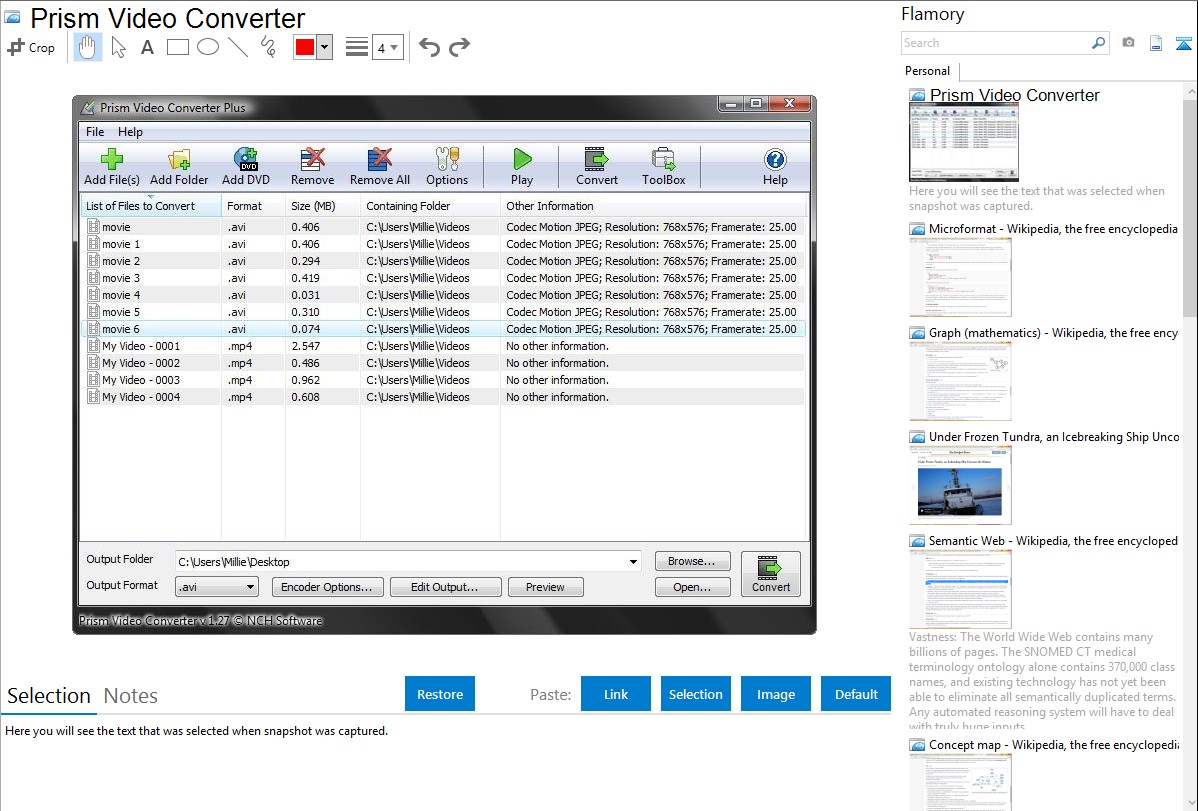Viewport: 1198px width, 811px height.
Task: Click the Encoder Options... button
Action: coord(327,587)
